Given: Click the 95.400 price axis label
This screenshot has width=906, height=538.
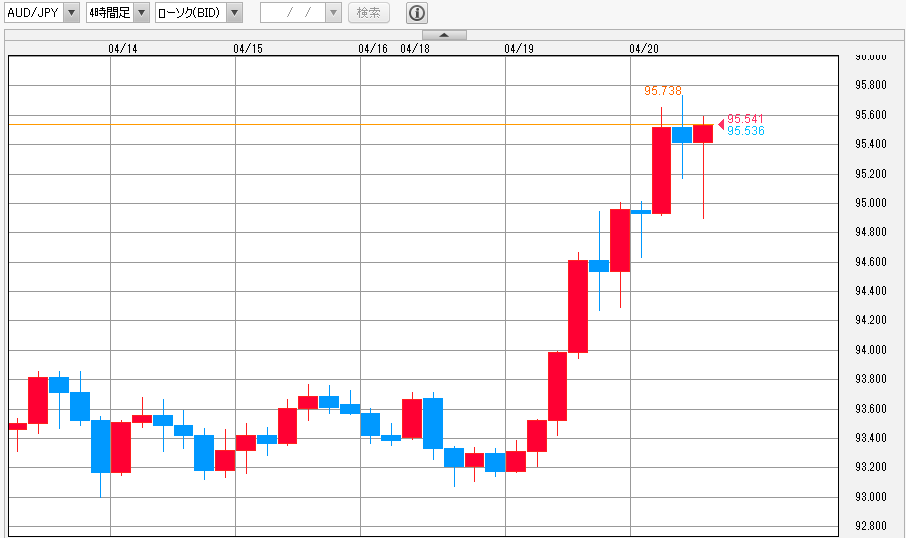Looking at the screenshot, I should click(x=871, y=144).
